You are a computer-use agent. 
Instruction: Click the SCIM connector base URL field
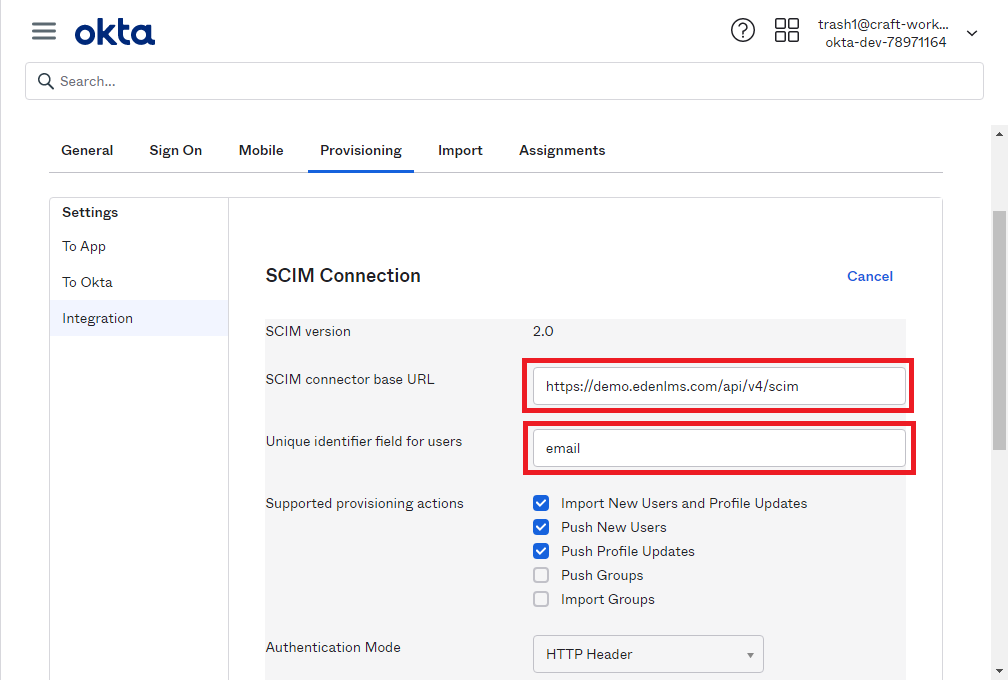719,386
